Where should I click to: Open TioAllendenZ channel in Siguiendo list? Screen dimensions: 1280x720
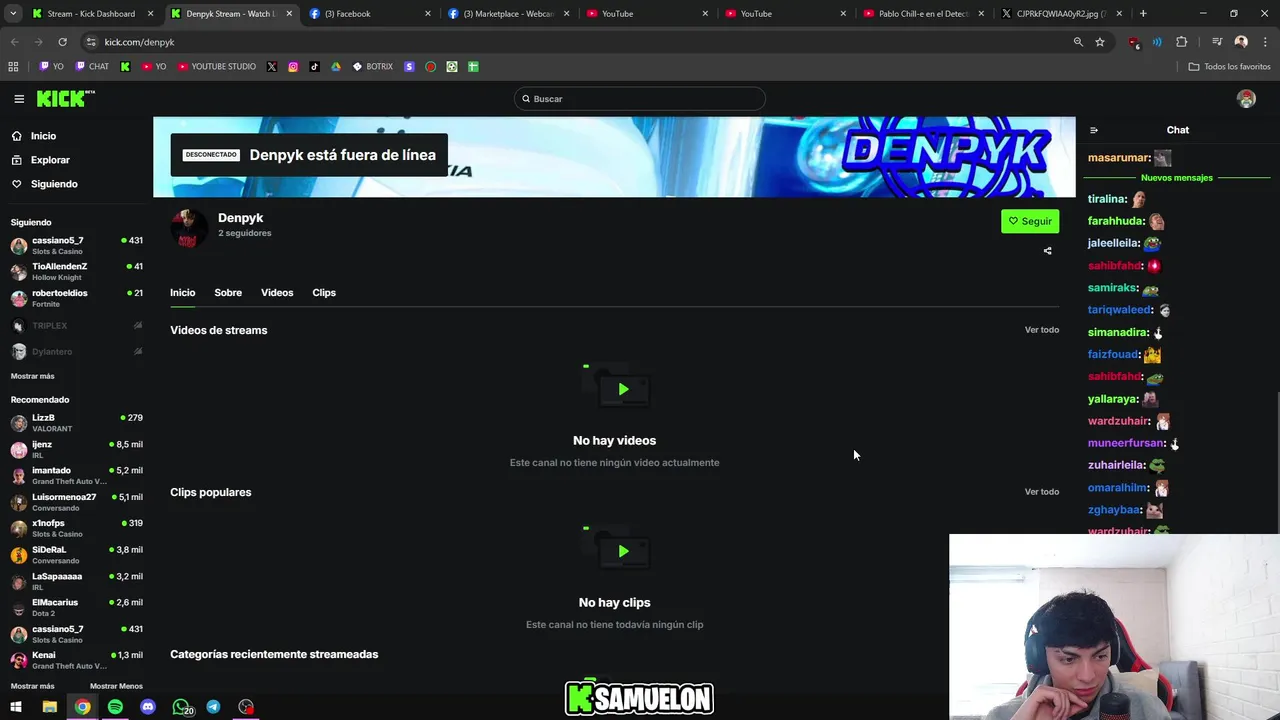click(76, 271)
